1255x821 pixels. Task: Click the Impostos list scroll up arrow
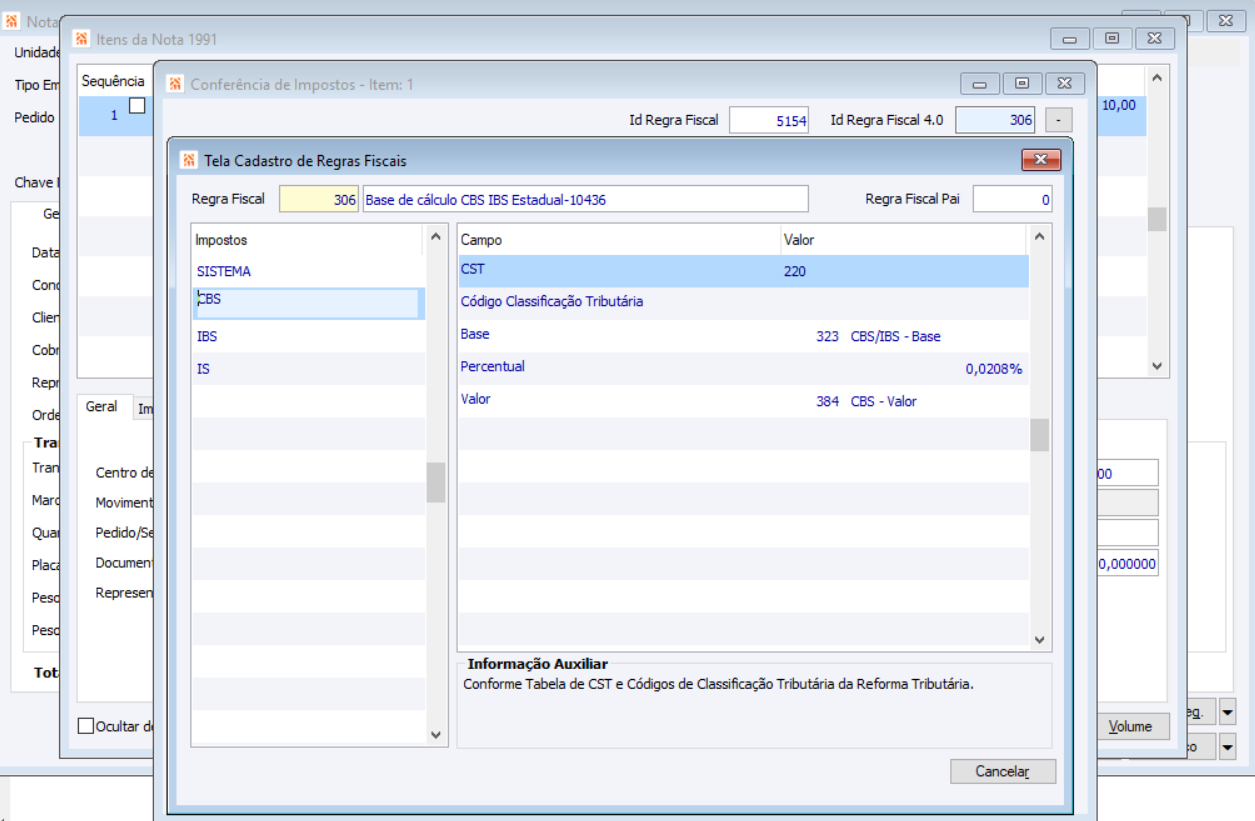click(x=436, y=237)
